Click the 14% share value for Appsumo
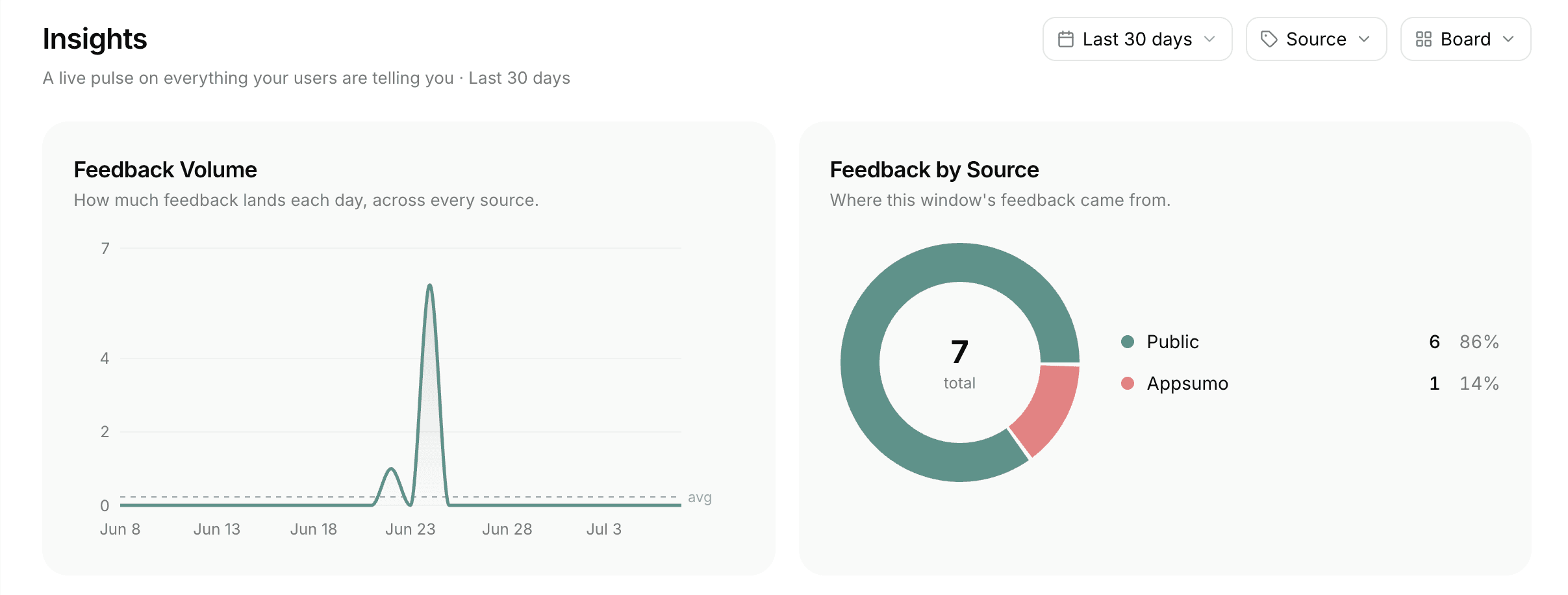The image size is (1568, 595). click(x=1479, y=383)
